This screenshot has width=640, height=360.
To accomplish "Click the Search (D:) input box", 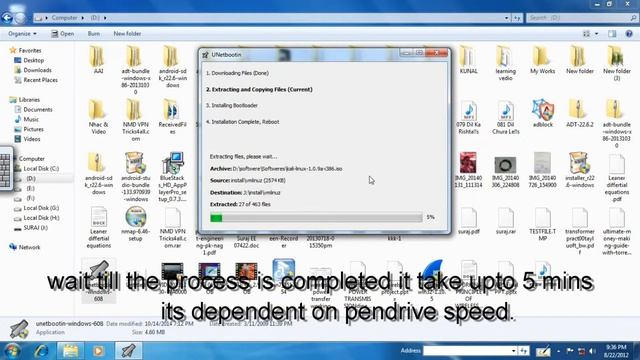I will tap(581, 18).
